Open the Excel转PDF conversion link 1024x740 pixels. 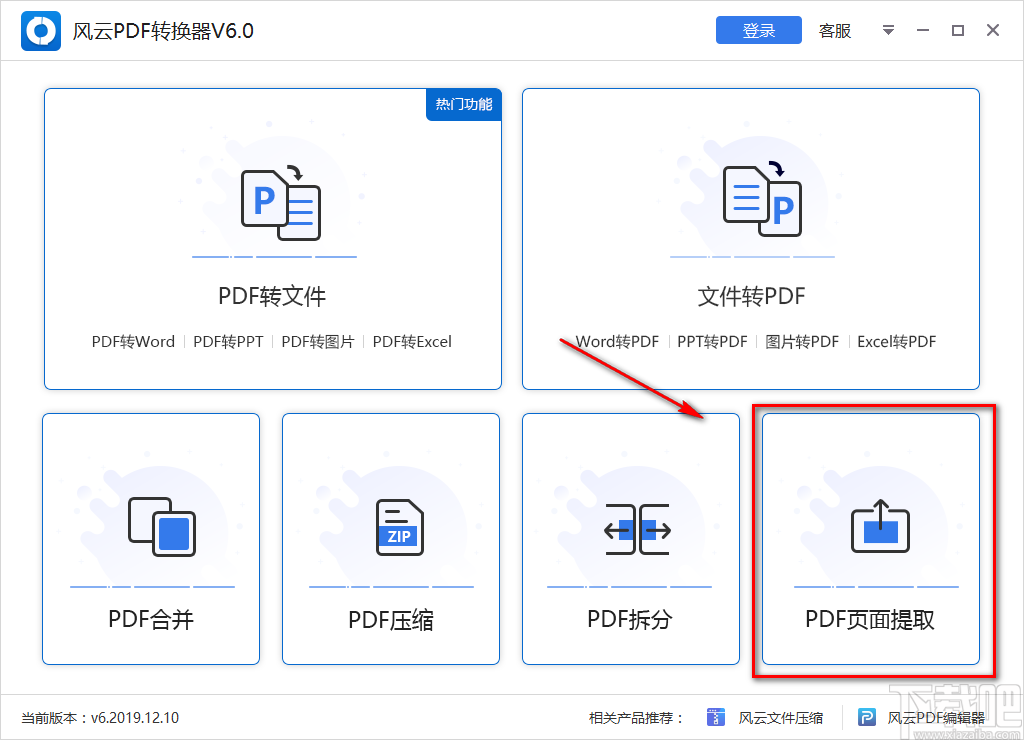coord(896,341)
